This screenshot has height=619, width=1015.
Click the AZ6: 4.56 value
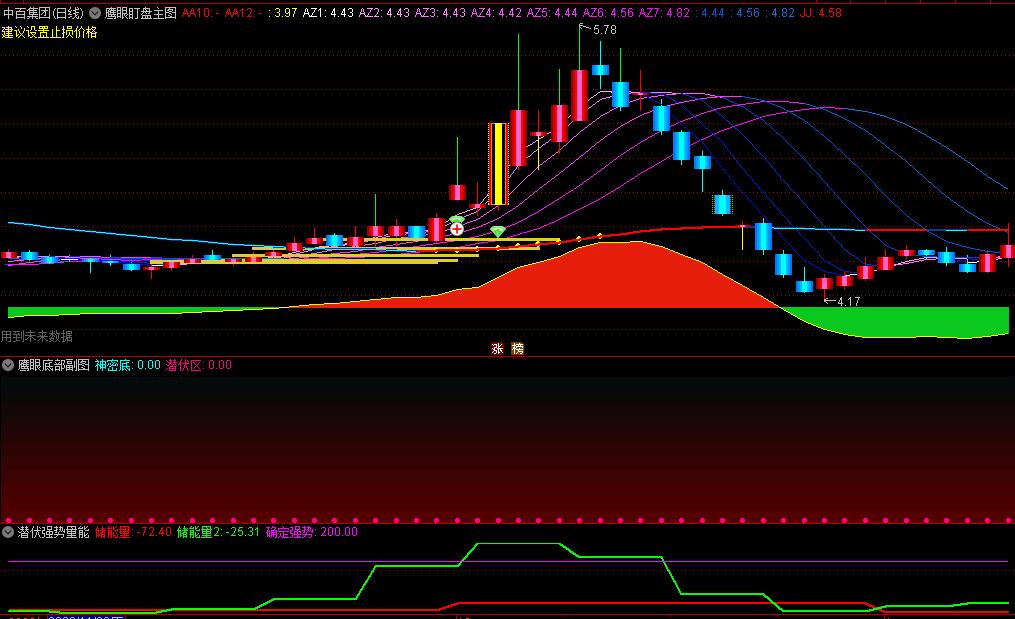(608, 13)
